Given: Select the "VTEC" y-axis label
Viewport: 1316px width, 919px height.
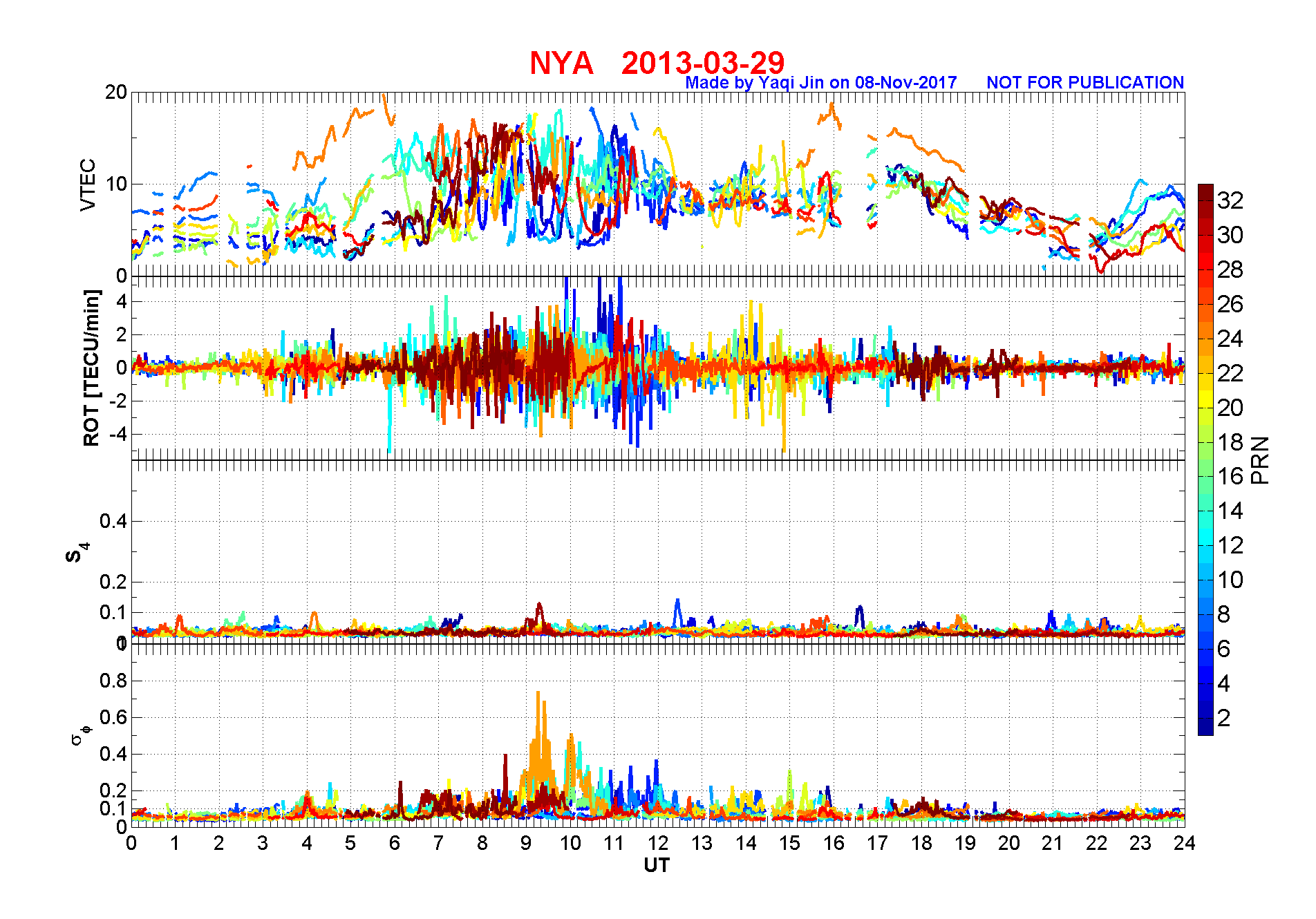Looking at the screenshot, I should click(x=88, y=185).
